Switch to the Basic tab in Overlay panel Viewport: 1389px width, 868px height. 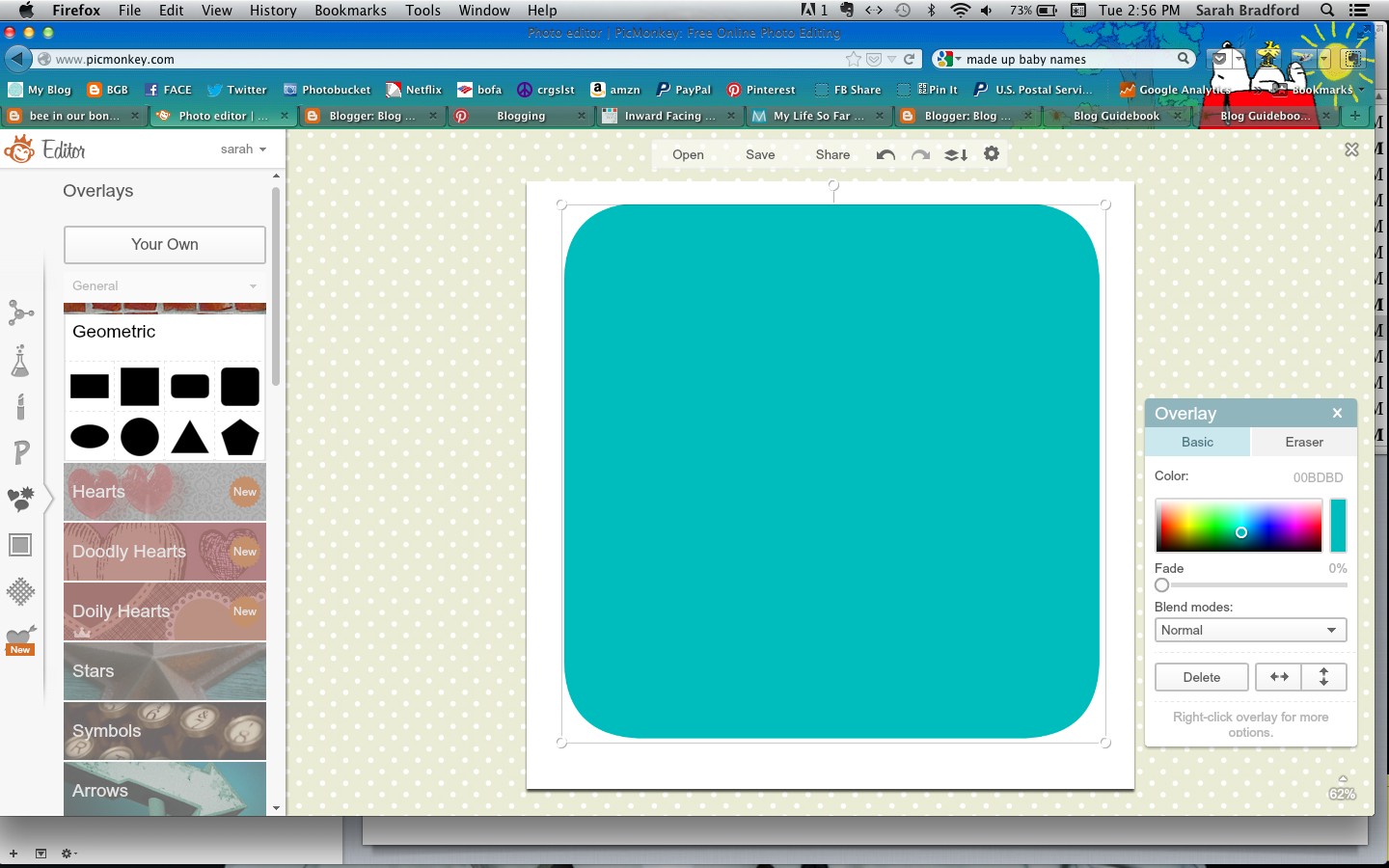[x=1197, y=442]
